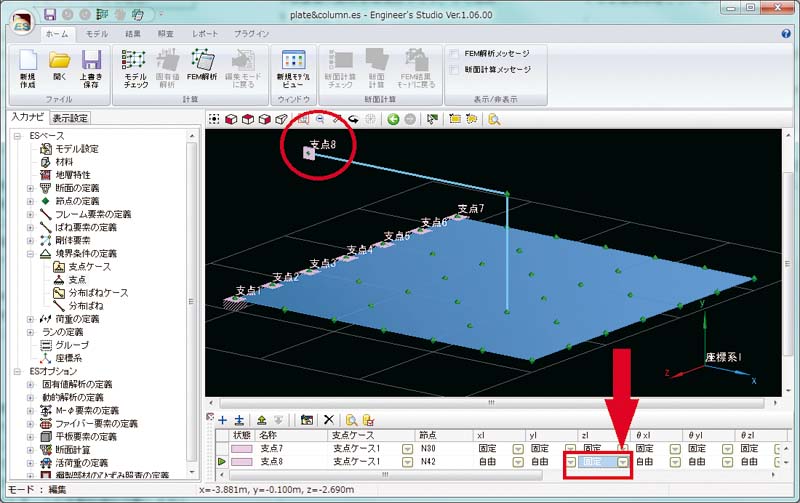The image size is (800, 503).
Task: Start FEM解析 analysis
Action: pyautogui.click(x=202, y=65)
